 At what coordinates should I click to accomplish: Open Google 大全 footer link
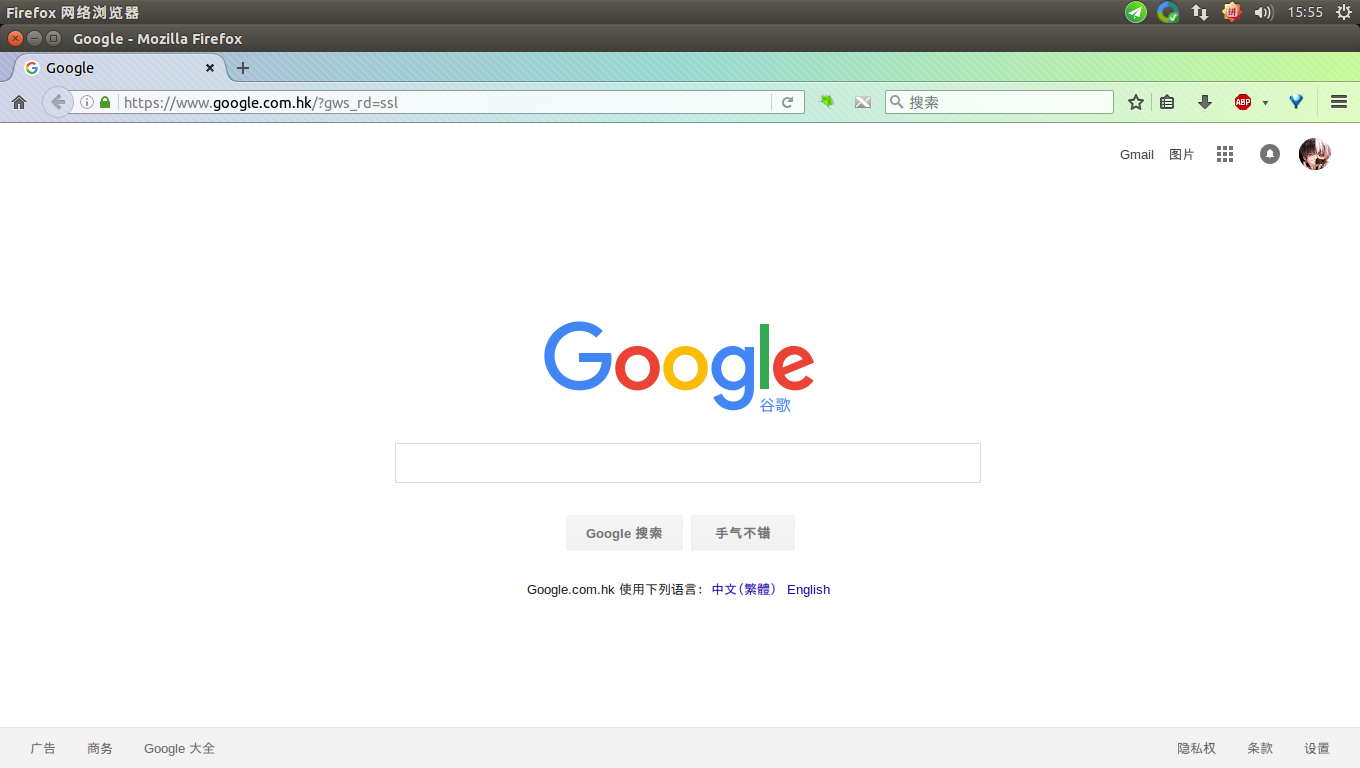[x=179, y=748]
